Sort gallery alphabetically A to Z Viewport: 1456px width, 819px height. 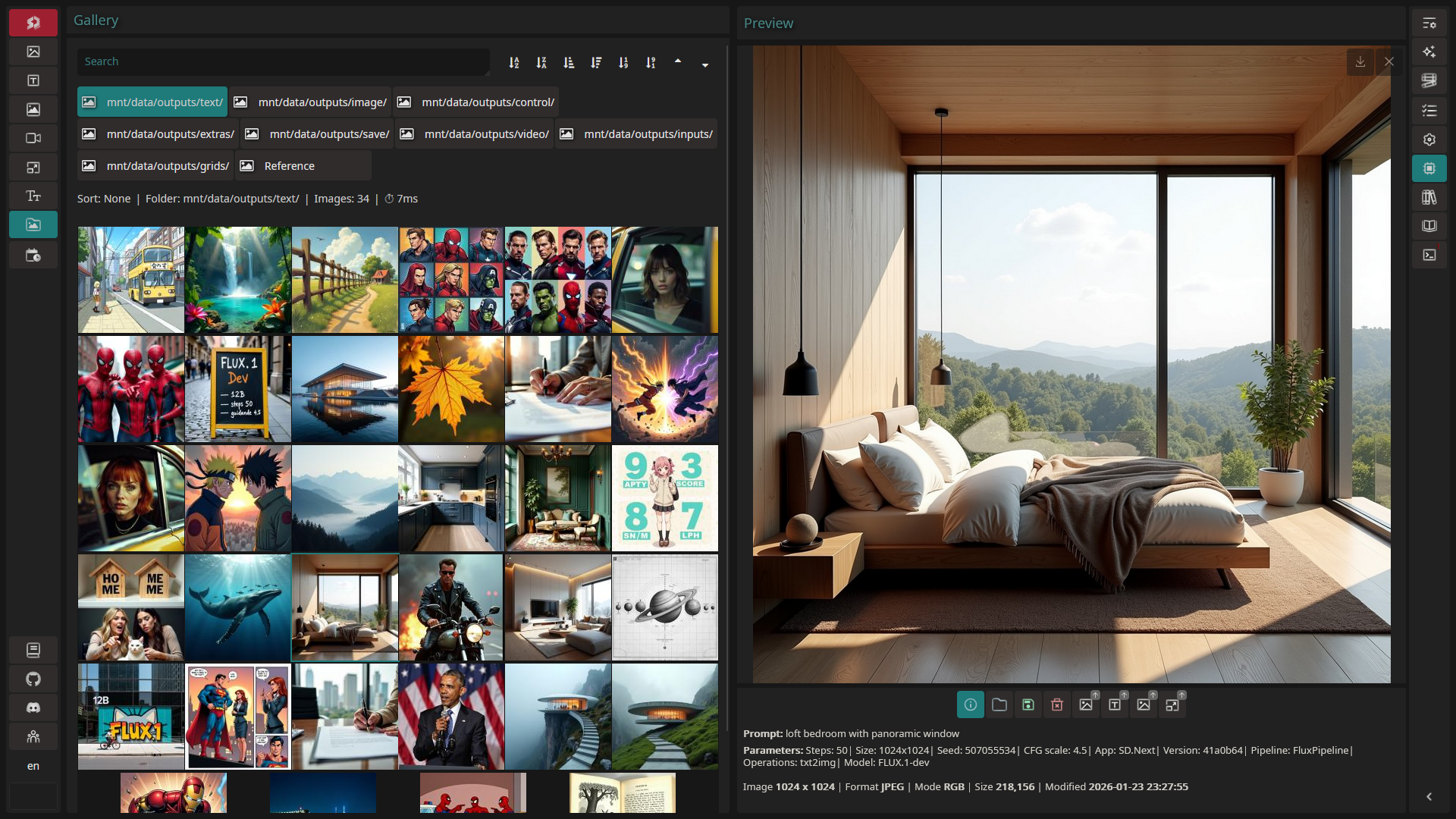tap(514, 62)
